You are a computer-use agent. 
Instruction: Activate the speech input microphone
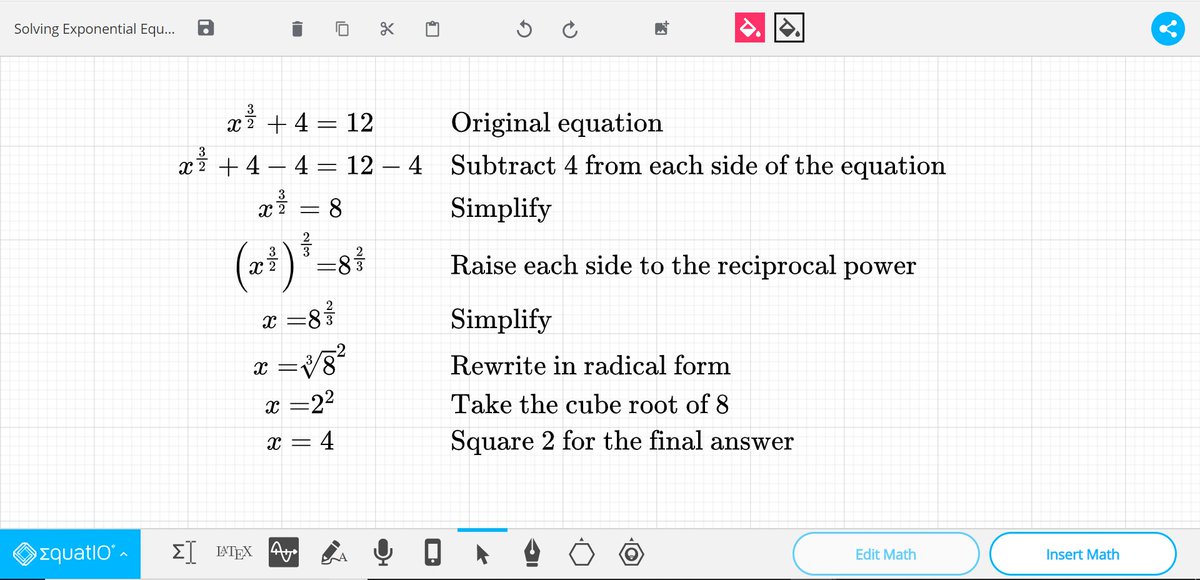pos(382,551)
